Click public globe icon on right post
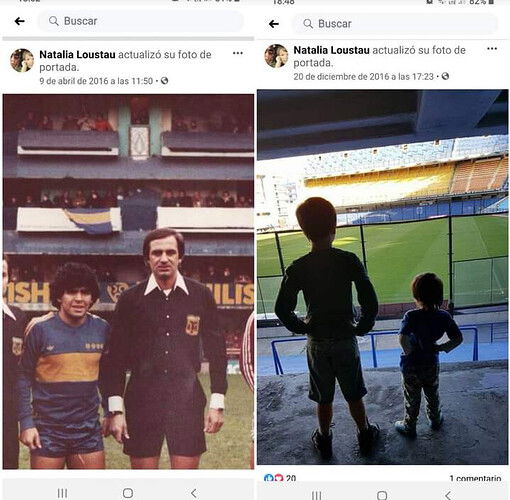The height and width of the screenshot is (500, 510). [x=445, y=76]
